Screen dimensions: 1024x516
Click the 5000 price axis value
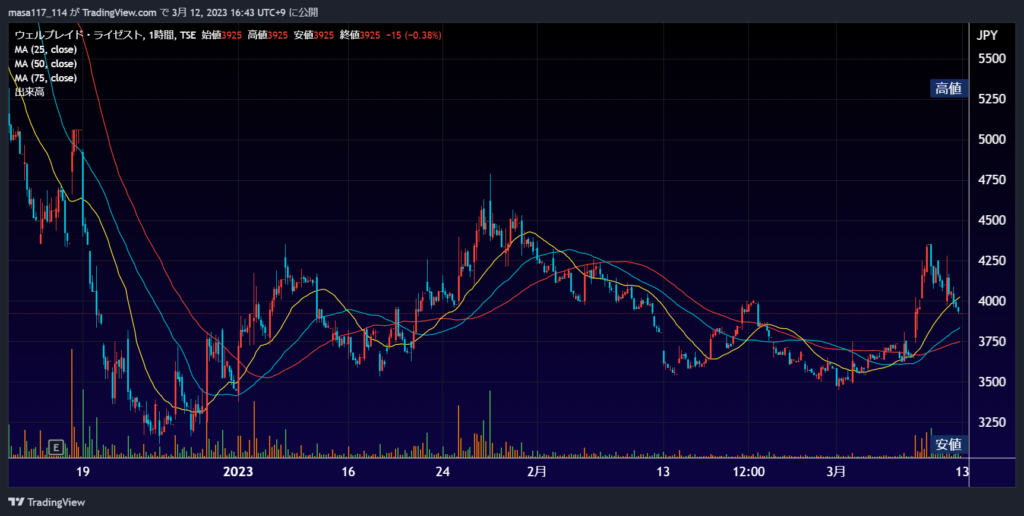pos(993,140)
